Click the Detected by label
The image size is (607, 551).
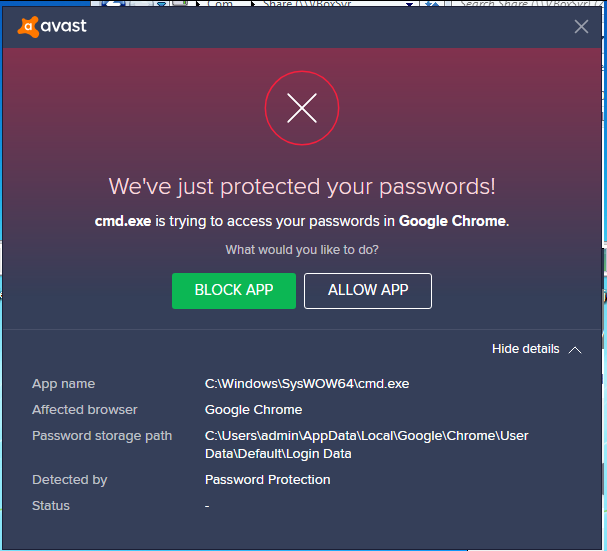pos(69,480)
